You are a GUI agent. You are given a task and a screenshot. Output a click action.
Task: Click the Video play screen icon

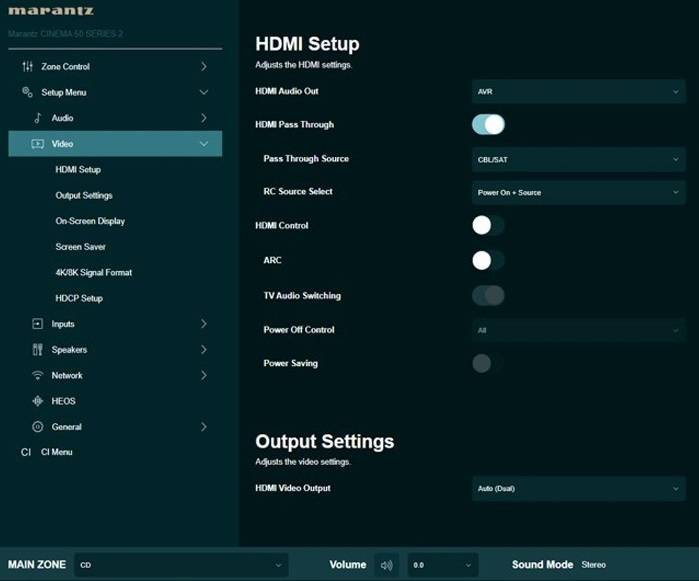pos(38,144)
